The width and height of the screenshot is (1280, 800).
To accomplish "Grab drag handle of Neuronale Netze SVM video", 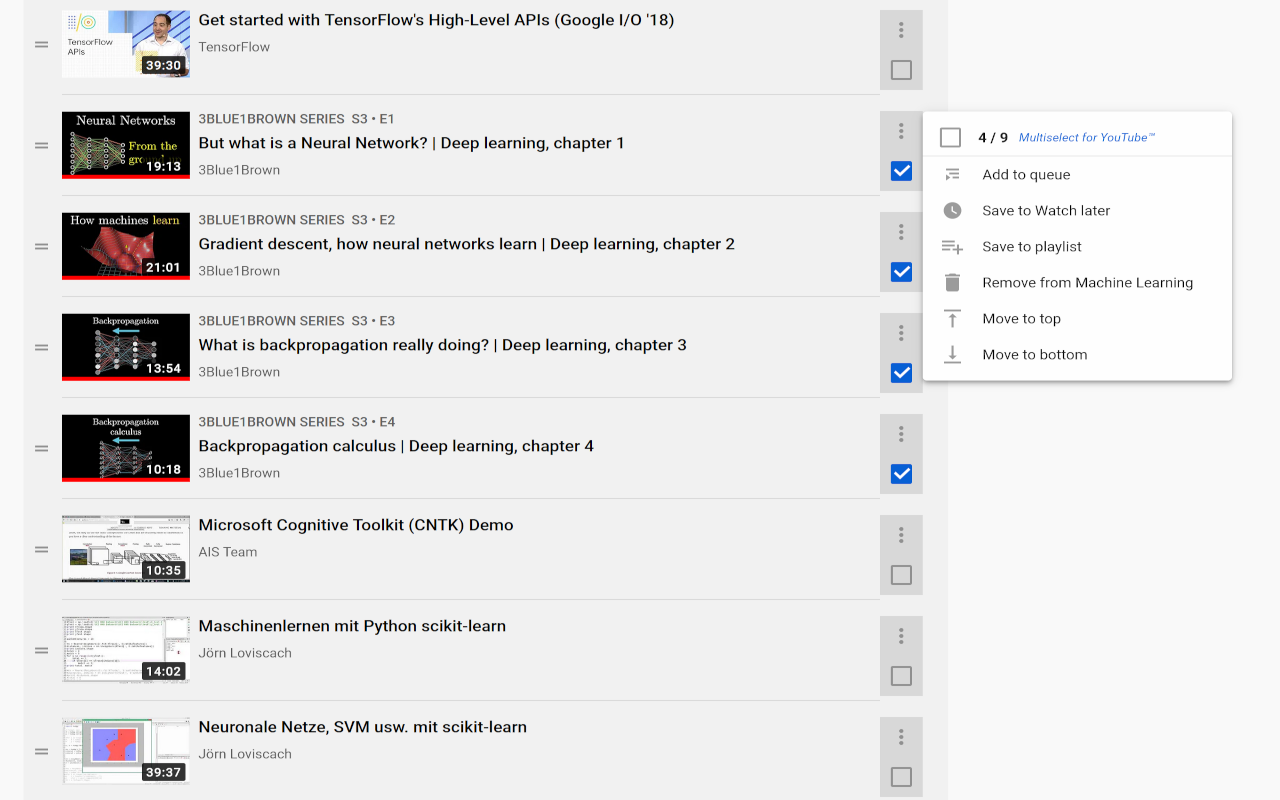I will point(42,751).
